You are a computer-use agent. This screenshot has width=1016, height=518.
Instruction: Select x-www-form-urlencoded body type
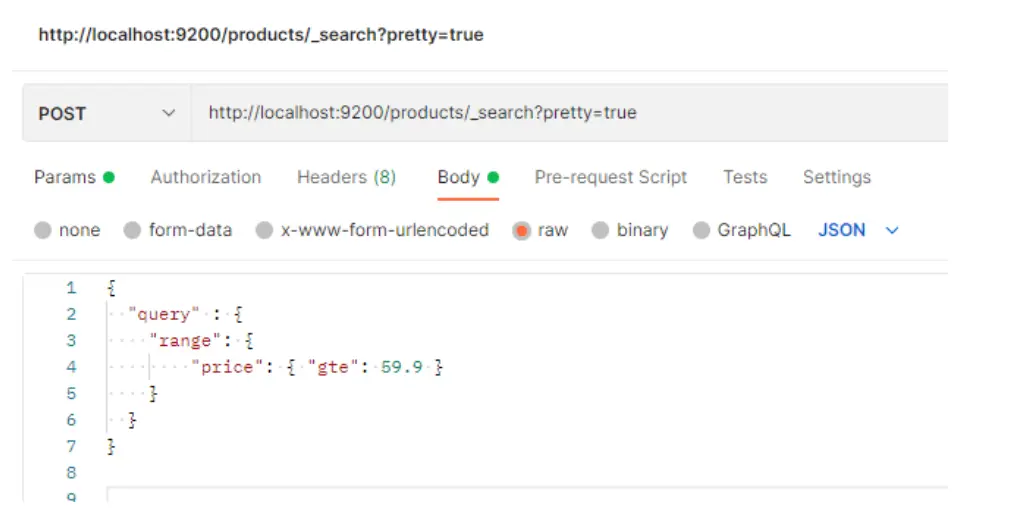(265, 230)
